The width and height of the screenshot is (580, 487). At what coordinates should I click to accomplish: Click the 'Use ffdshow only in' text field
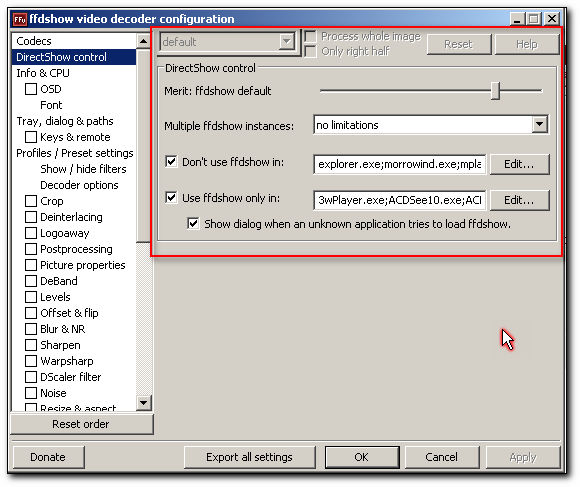(399, 200)
